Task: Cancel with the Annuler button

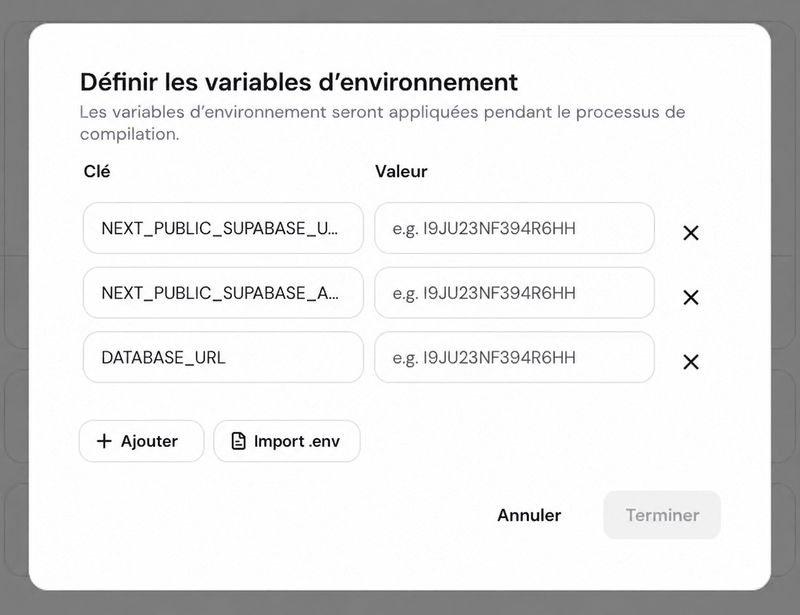Action: [529, 515]
